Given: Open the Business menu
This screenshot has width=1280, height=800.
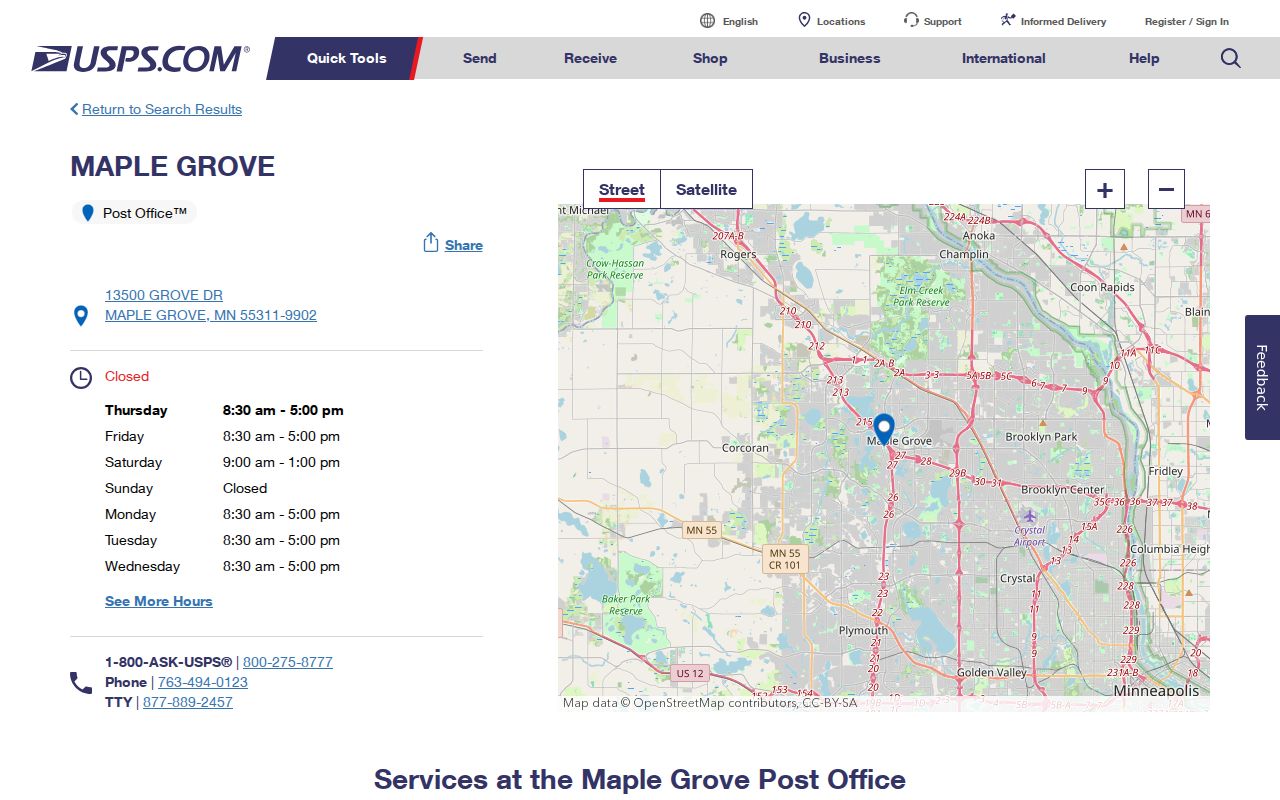Looking at the screenshot, I should [850, 58].
